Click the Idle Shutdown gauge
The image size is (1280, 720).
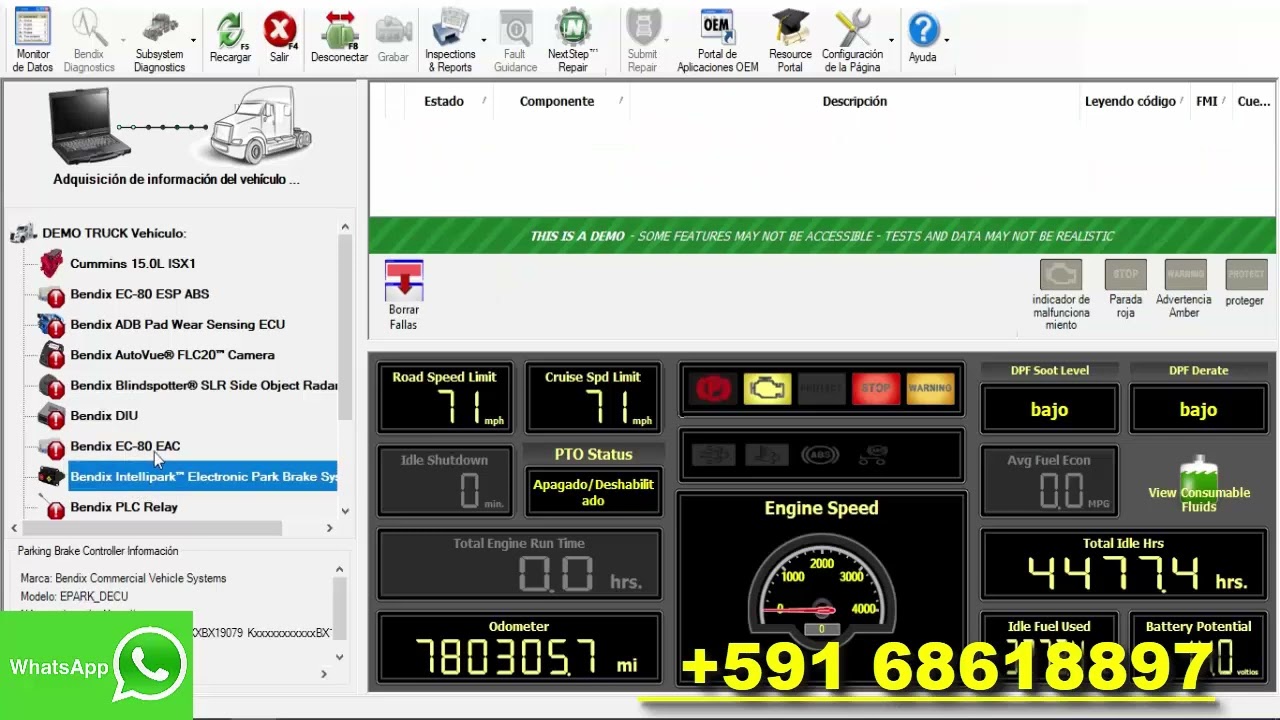tap(444, 481)
